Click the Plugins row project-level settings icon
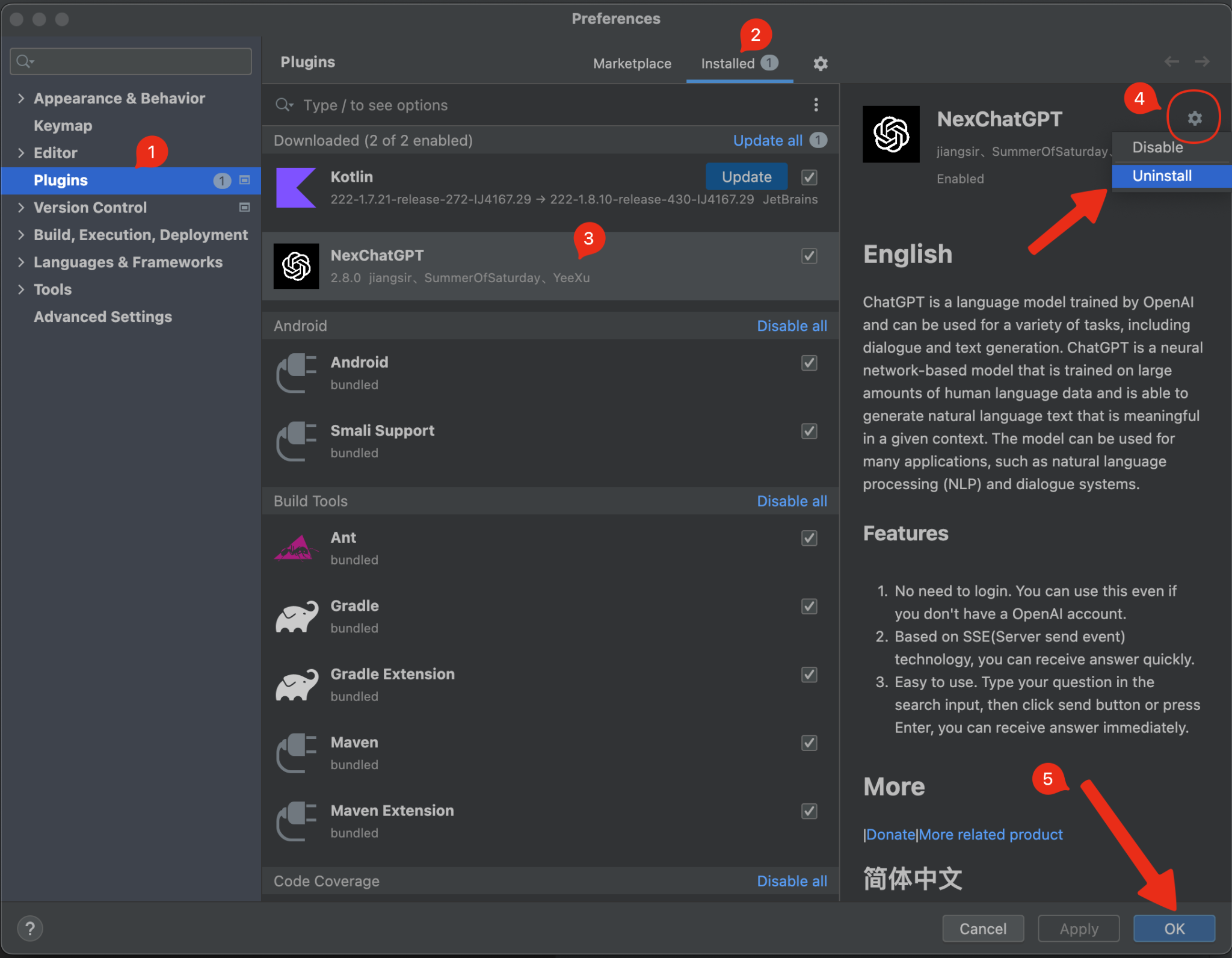The width and height of the screenshot is (1232, 958). [245, 180]
